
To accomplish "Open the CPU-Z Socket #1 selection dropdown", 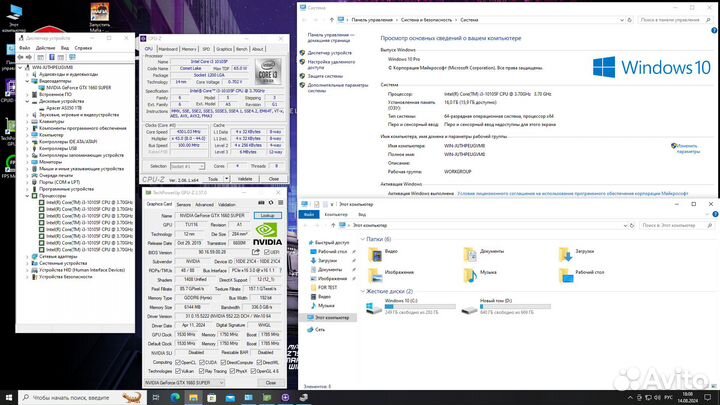I will pos(187,166).
